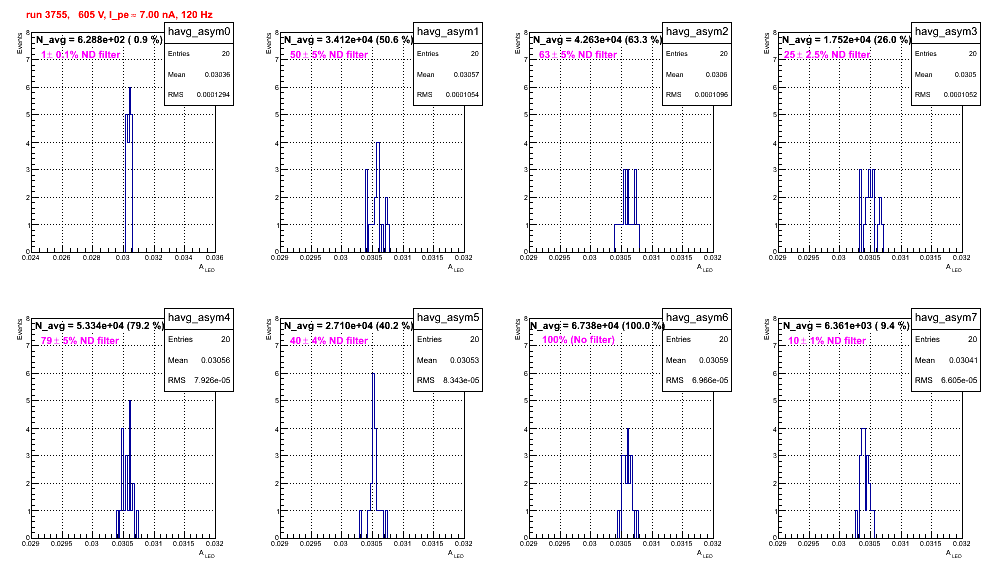Select the havg_asym4 stats box title
The image size is (996, 572).
pos(199,317)
